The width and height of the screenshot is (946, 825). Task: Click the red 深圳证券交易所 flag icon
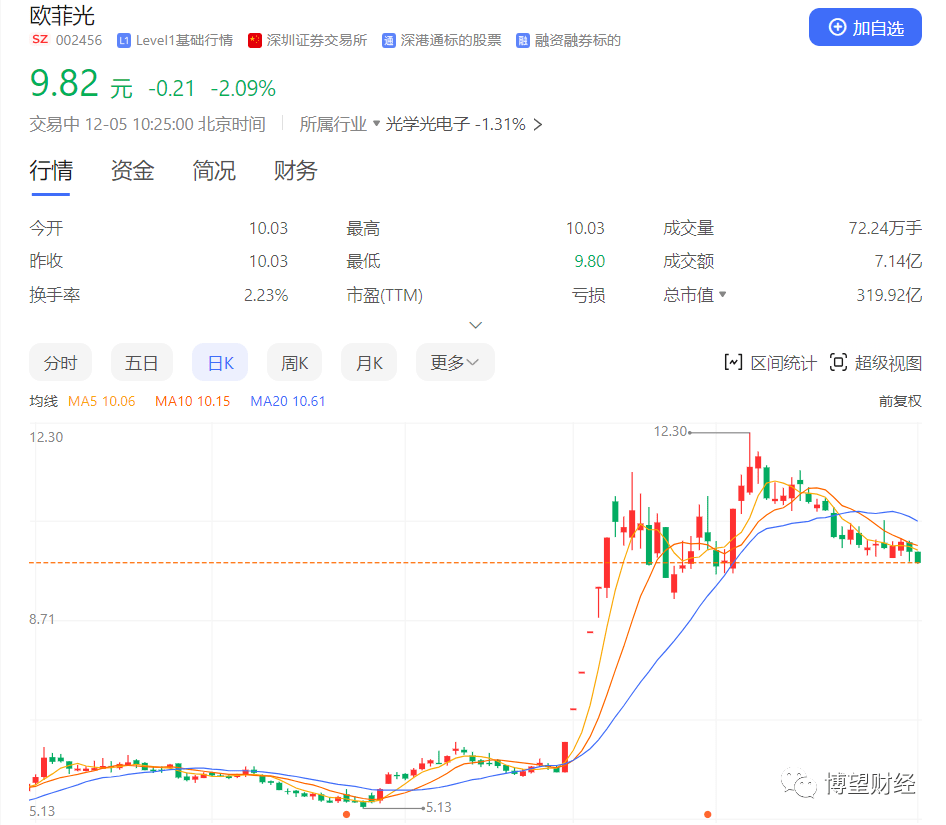pos(255,41)
